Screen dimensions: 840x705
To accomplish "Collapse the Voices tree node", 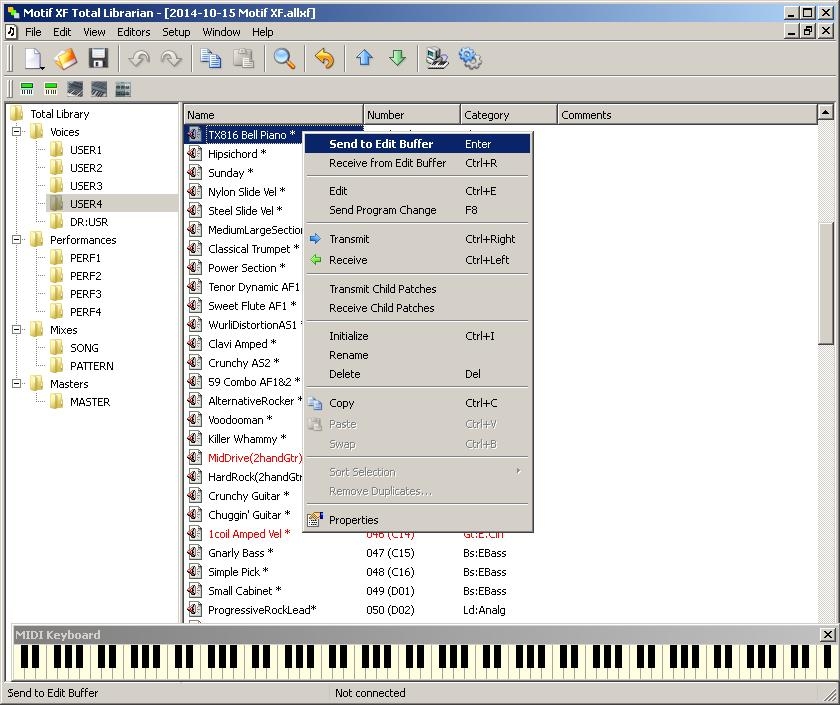I will click(17, 131).
